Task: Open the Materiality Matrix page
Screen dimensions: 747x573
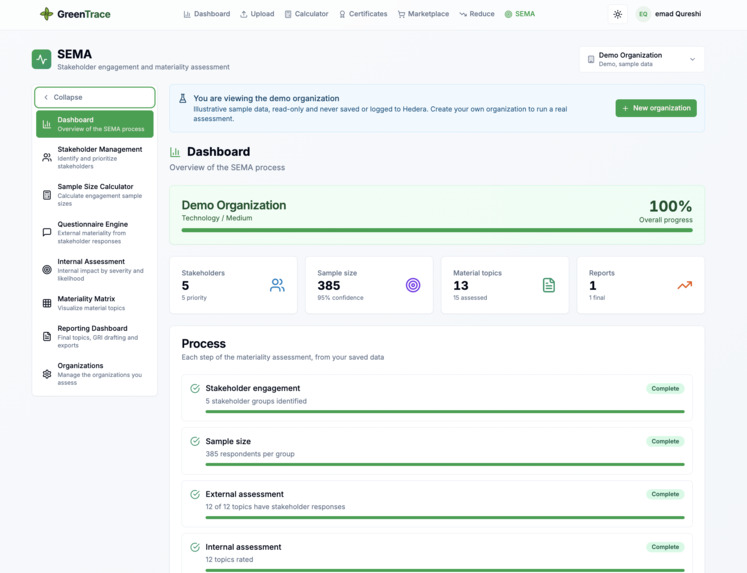Action: pyautogui.click(x=95, y=303)
